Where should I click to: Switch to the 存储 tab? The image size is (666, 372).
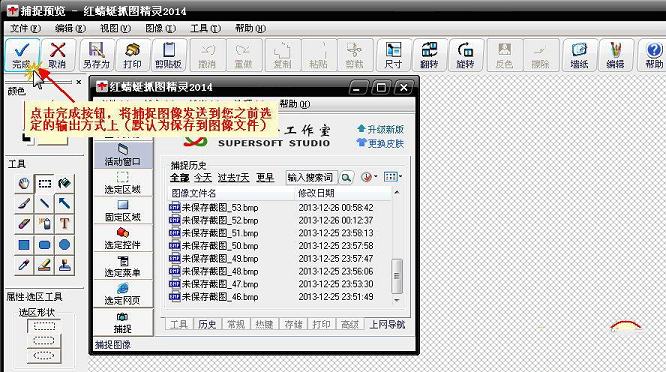(x=293, y=324)
